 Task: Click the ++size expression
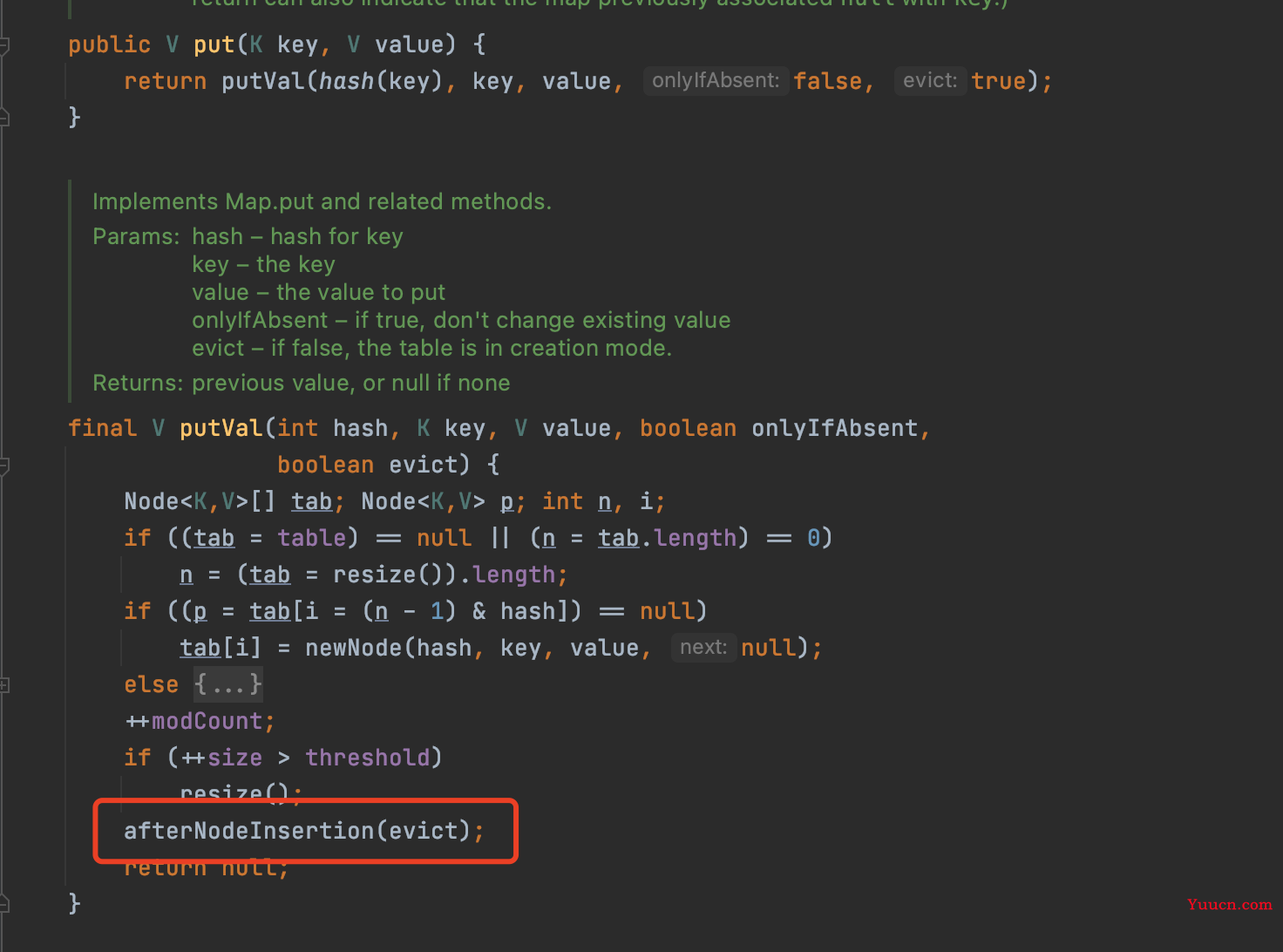tap(221, 758)
